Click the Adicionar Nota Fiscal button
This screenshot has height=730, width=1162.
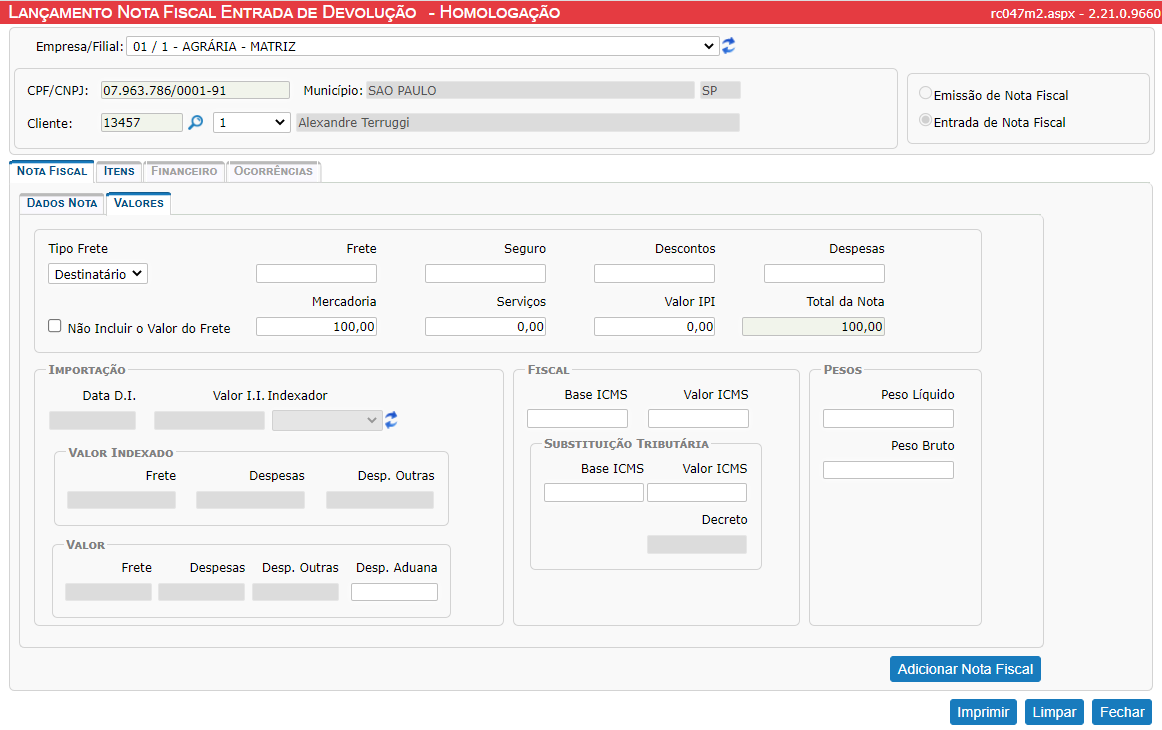(x=965, y=669)
